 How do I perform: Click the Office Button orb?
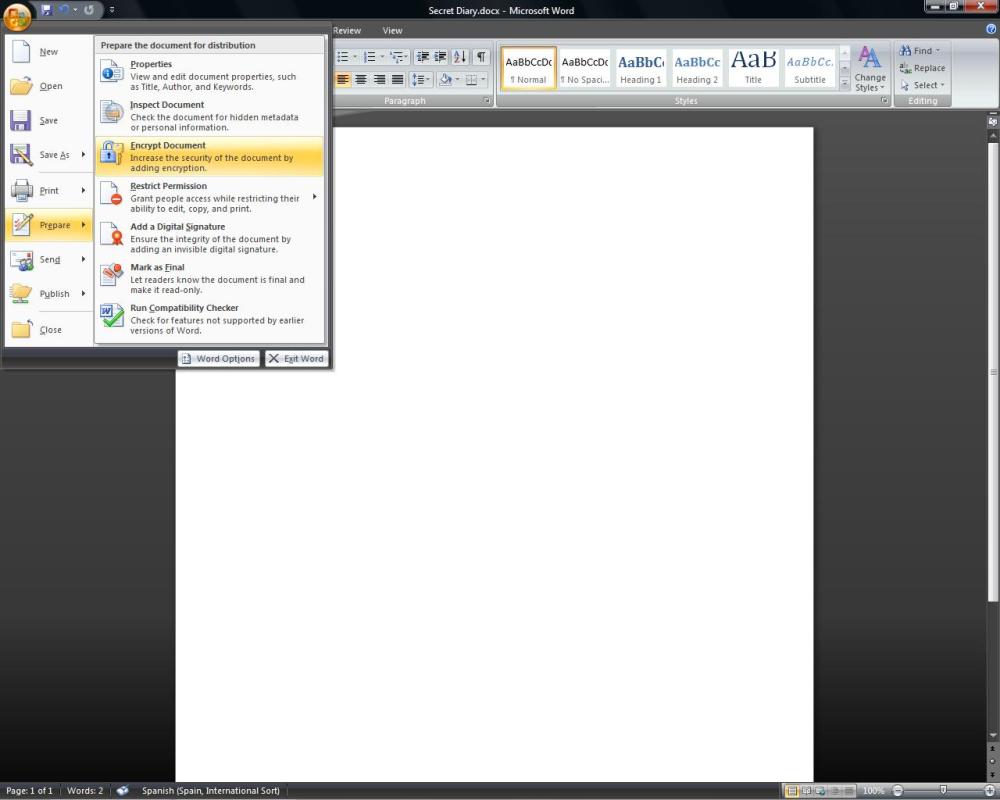(x=17, y=16)
